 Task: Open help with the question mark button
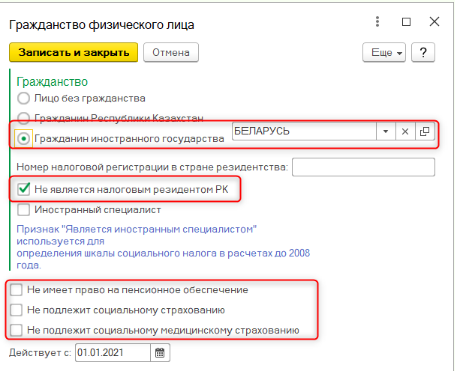(423, 52)
